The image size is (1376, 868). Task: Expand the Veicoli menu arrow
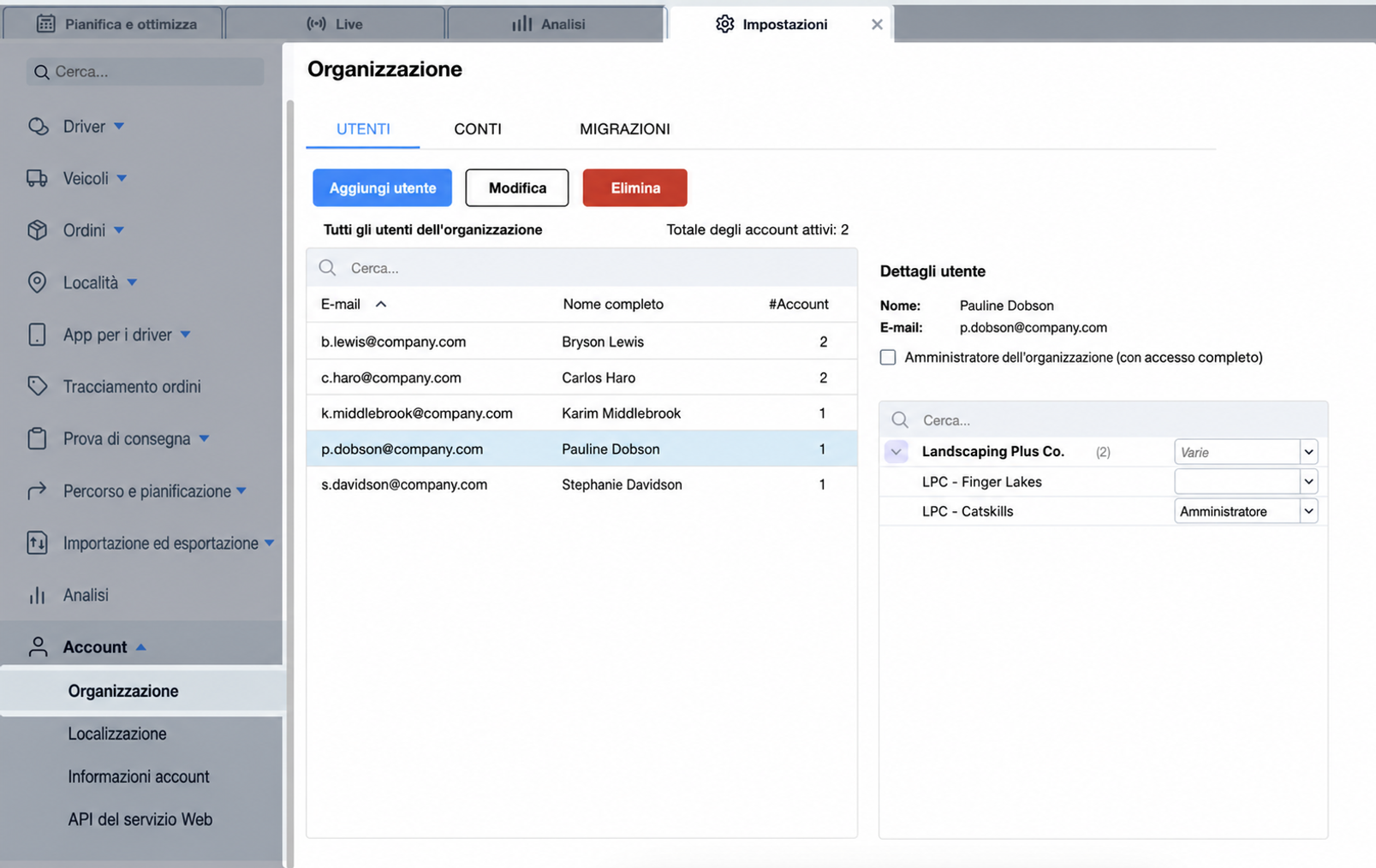122,178
